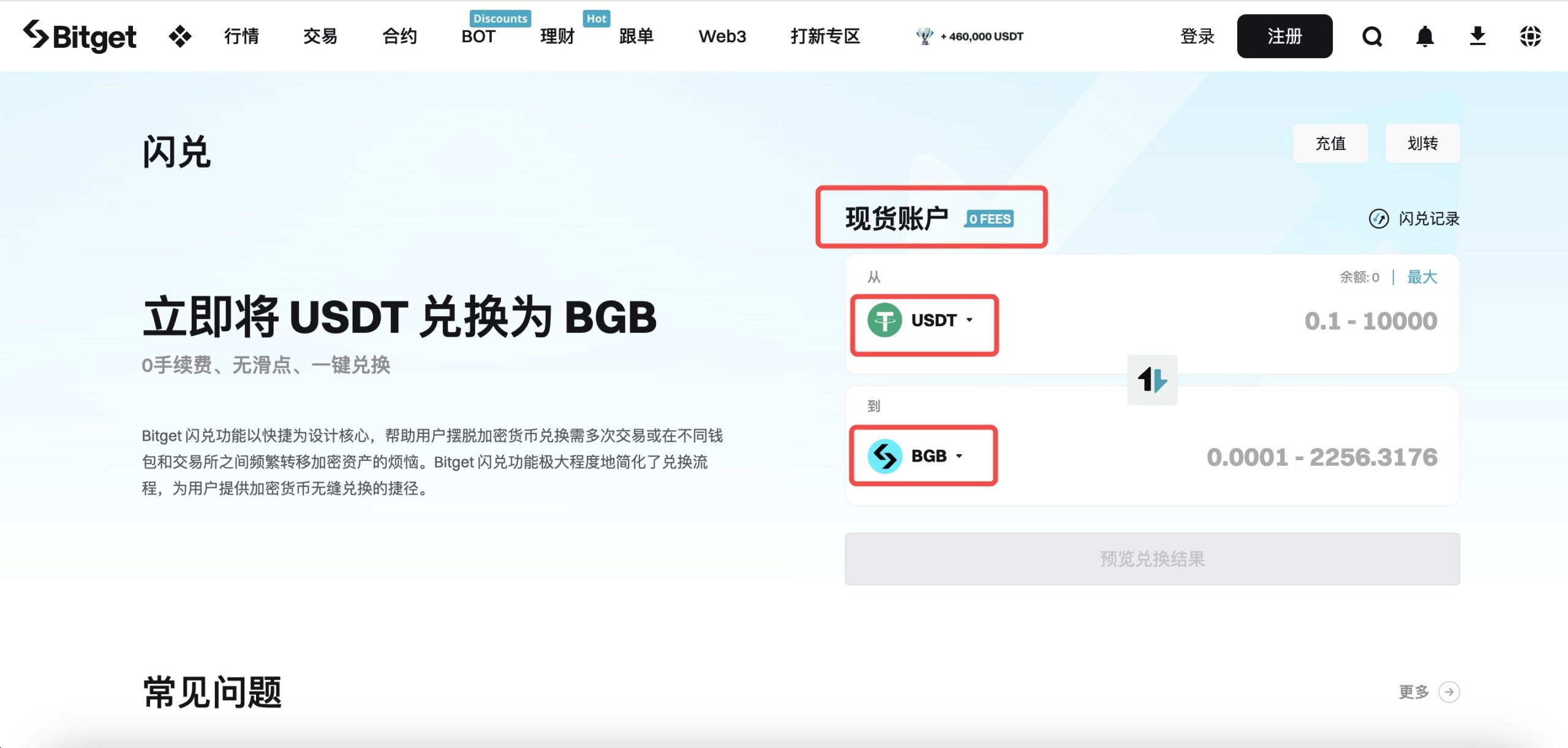
Task: Click the 充值 deposit button
Action: (x=1330, y=143)
